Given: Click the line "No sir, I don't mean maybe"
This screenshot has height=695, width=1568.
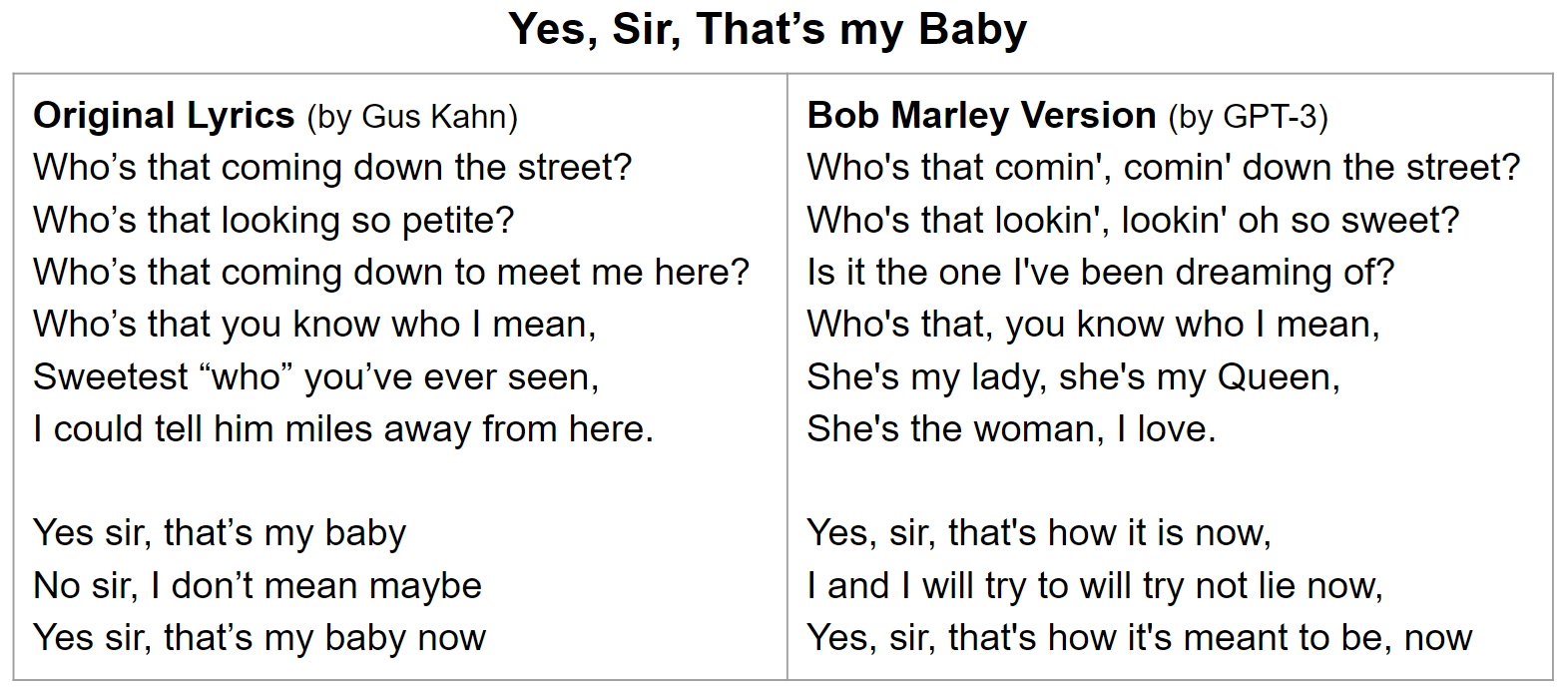Looking at the screenshot, I should tap(258, 586).
